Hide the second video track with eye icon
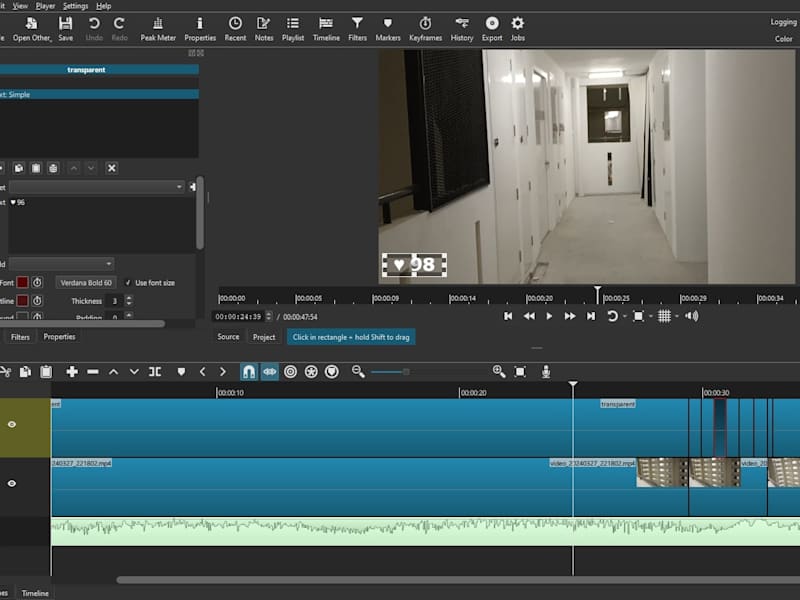Viewport: 800px width, 600px height. pyautogui.click(x=12, y=484)
